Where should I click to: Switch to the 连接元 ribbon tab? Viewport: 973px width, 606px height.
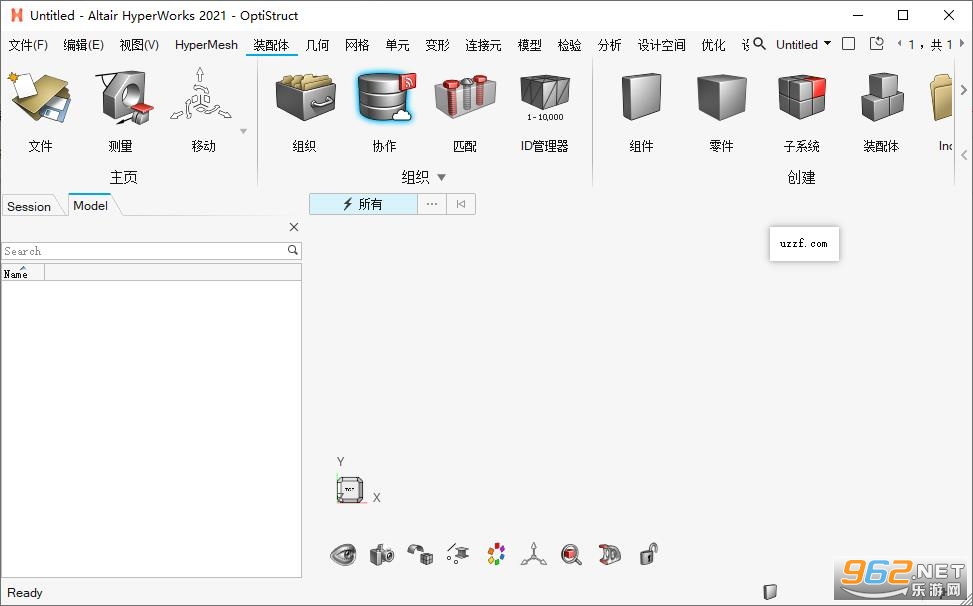(483, 45)
